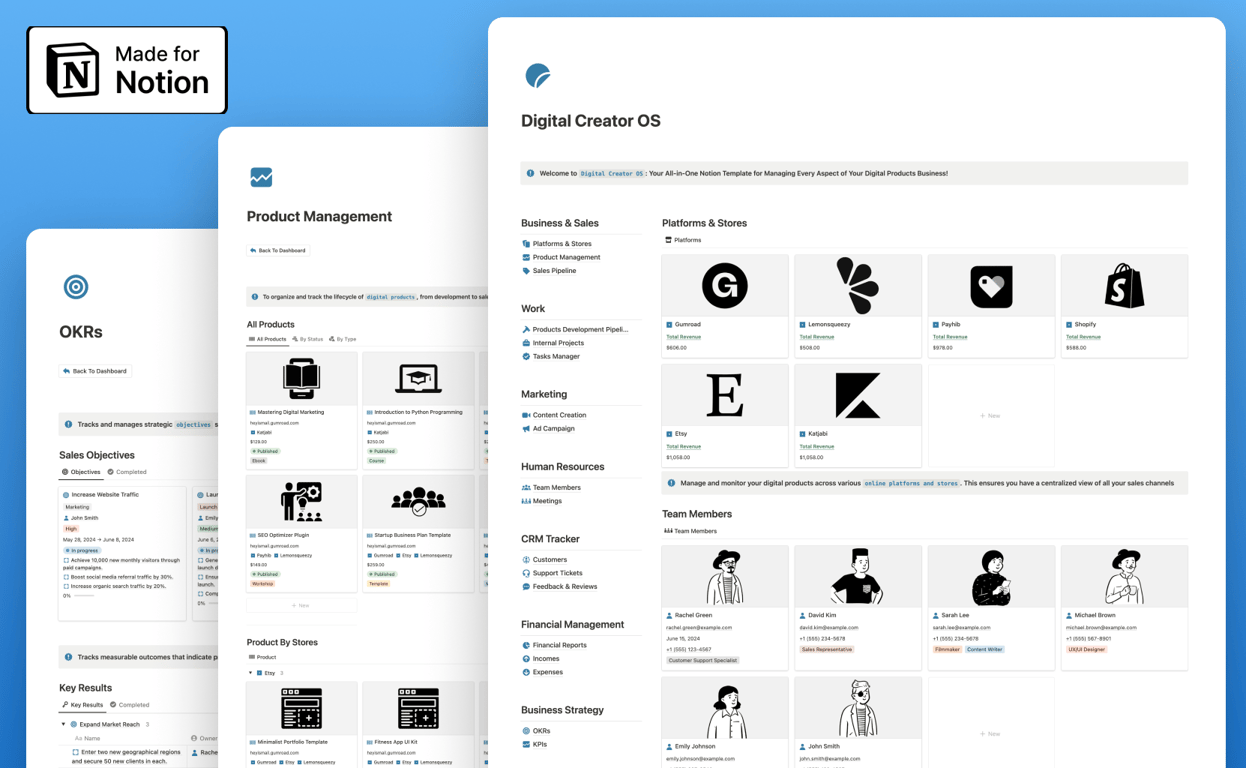Viewport: 1246px width, 768px height.
Task: Click the Payhip heart logo image
Action: 991,286
